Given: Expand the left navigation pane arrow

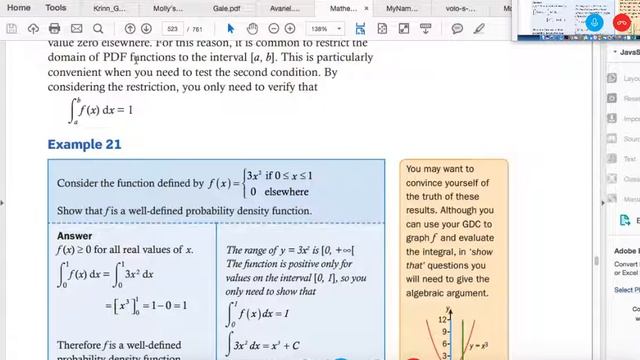Looking at the screenshot, I should pyautogui.click(x=2, y=202).
